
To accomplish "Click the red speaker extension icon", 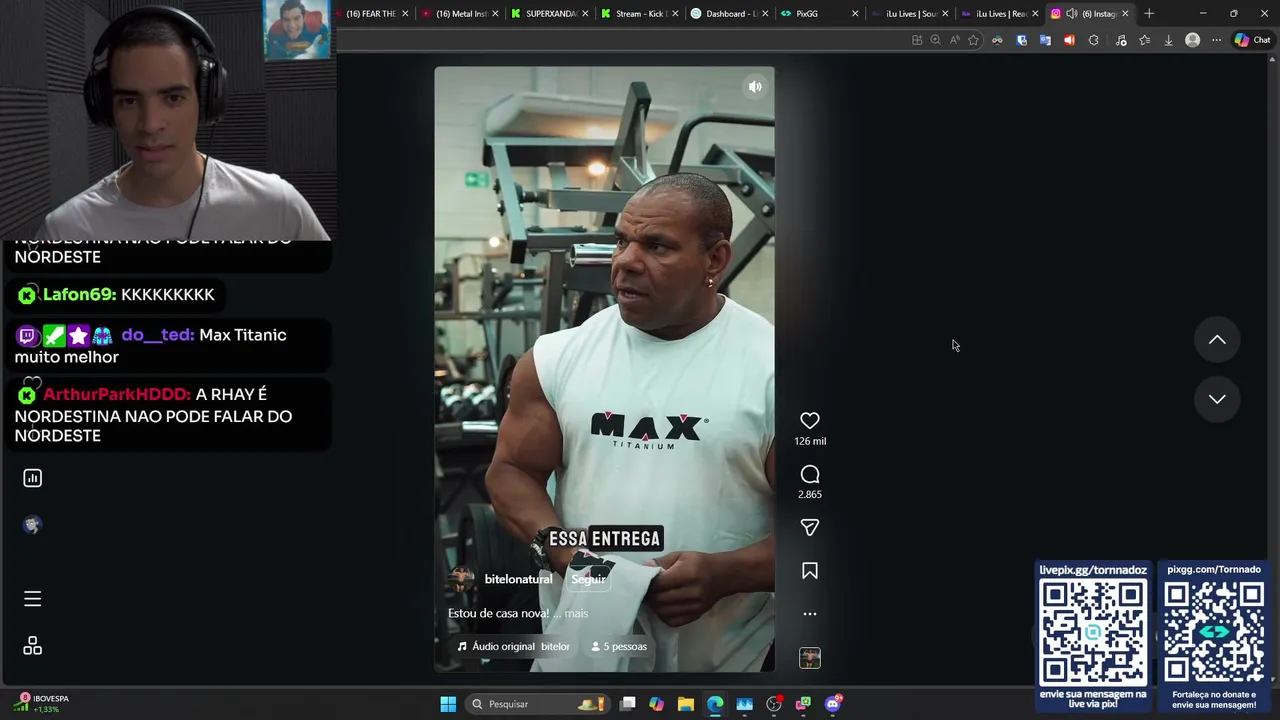I will (x=1069, y=40).
